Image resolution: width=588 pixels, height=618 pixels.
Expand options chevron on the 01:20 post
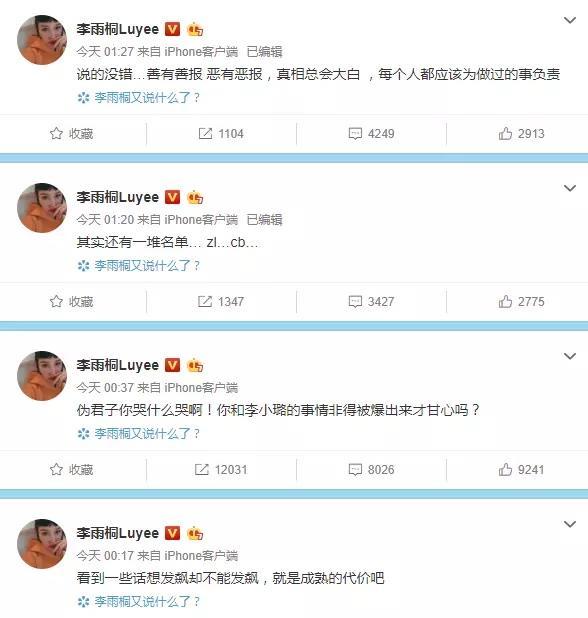click(x=570, y=188)
